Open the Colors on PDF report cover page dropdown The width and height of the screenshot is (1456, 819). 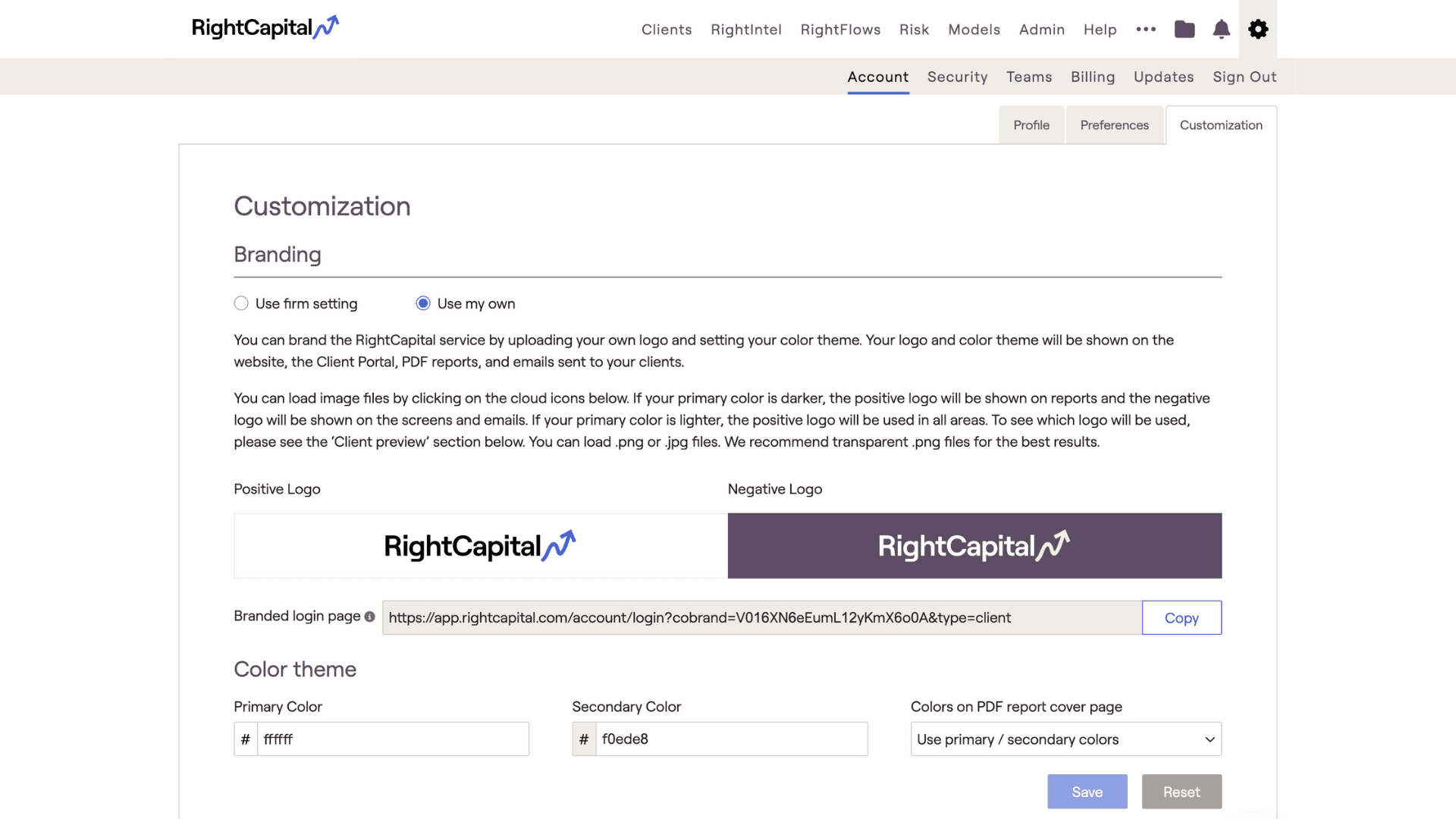coord(1065,739)
